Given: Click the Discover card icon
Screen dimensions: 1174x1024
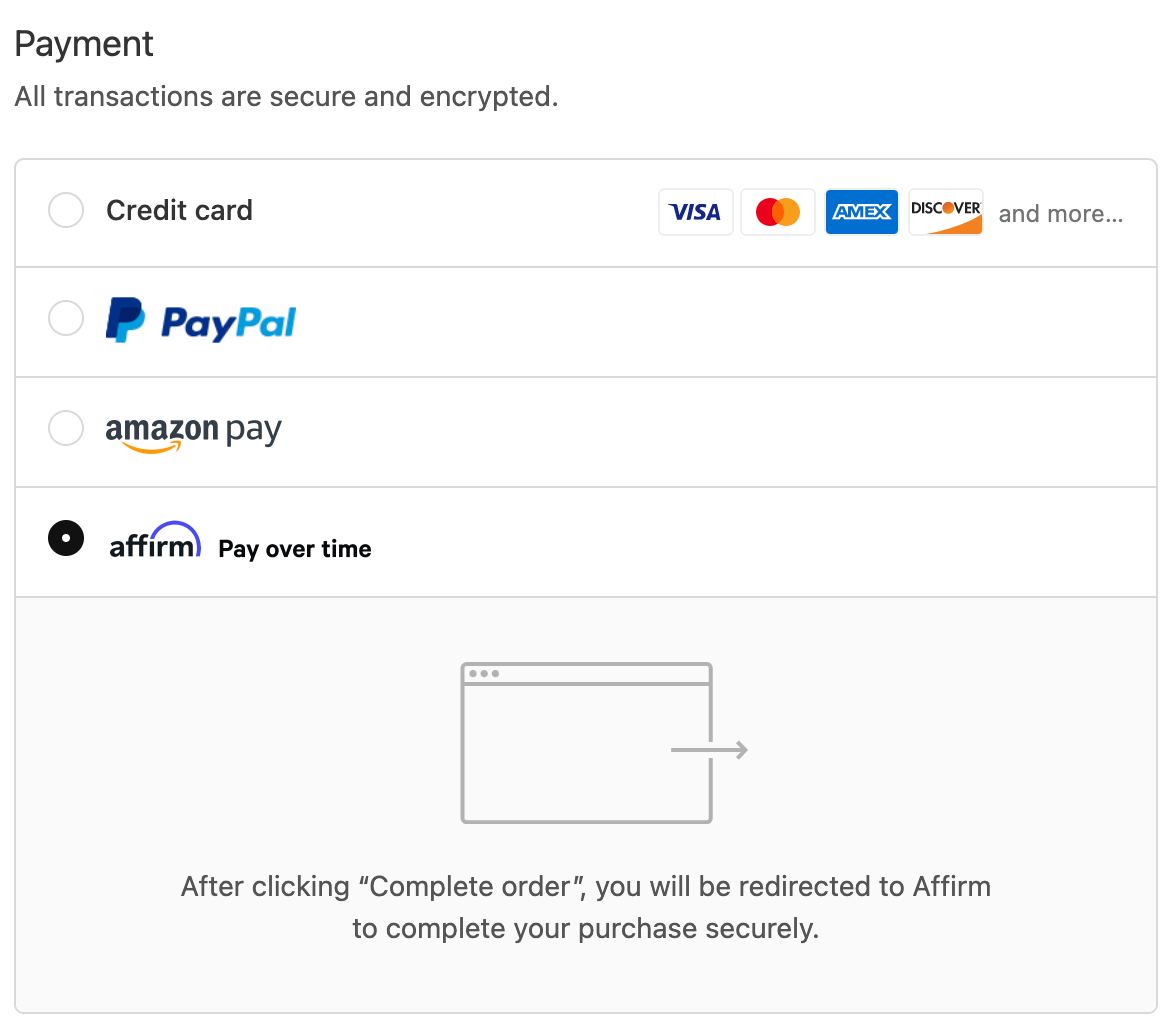Looking at the screenshot, I should click(x=946, y=212).
